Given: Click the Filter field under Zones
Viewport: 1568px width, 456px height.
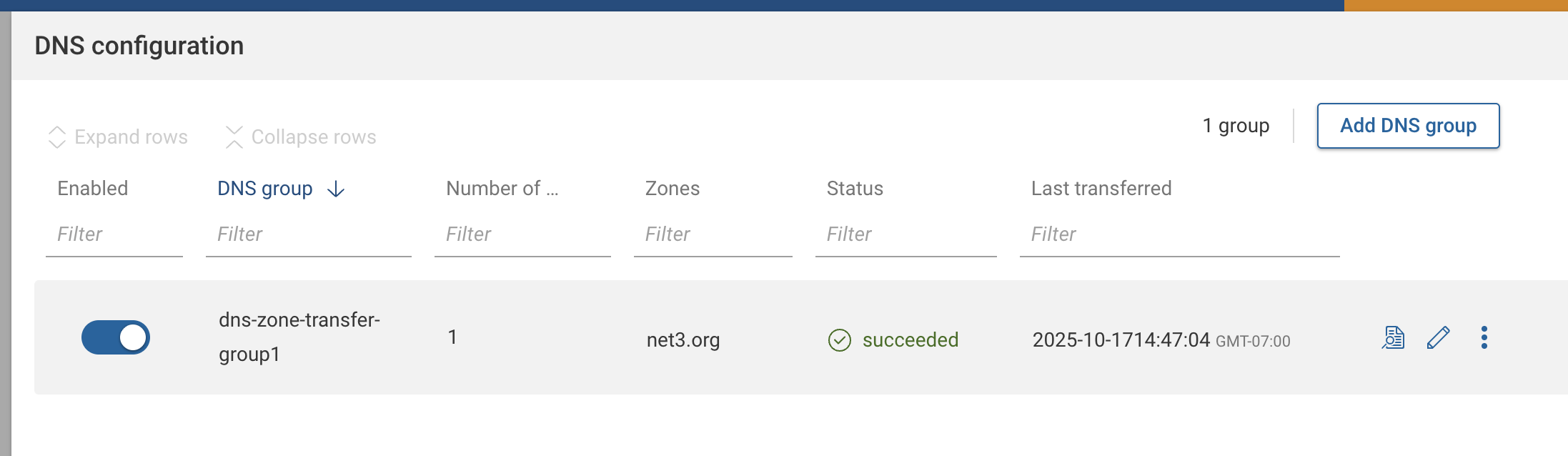Looking at the screenshot, I should coord(713,234).
